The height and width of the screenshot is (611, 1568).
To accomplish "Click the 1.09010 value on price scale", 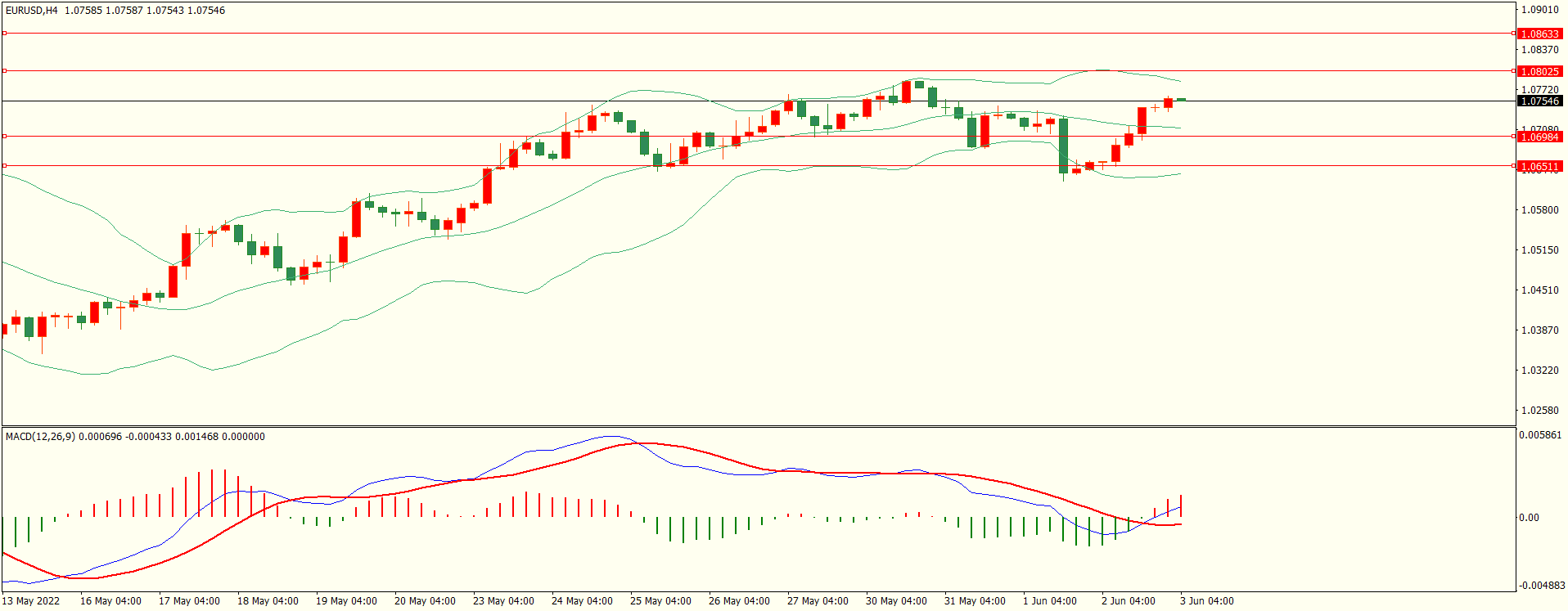I will point(1539,10).
